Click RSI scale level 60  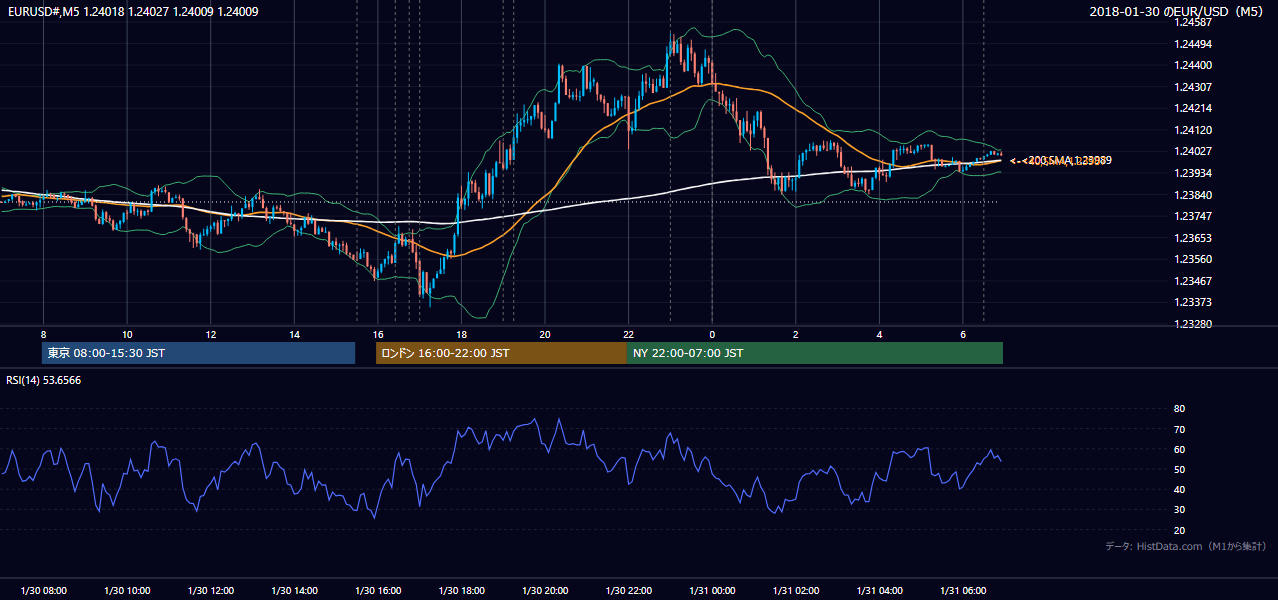(x=1179, y=449)
